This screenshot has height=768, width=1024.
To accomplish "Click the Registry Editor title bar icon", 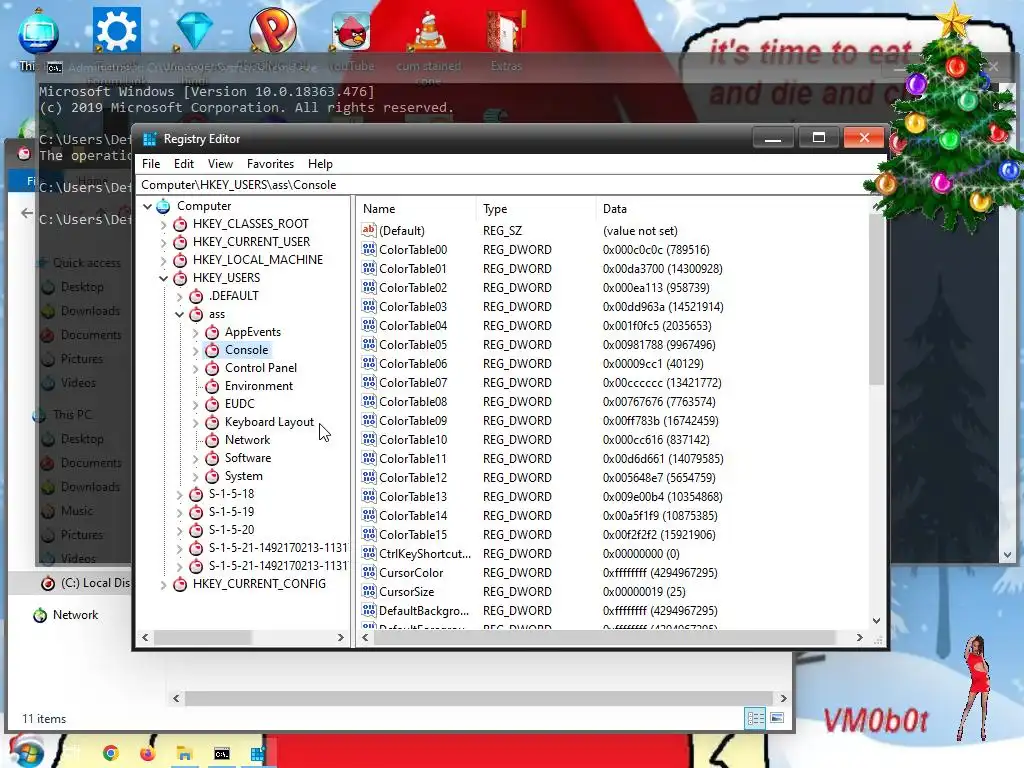I will coord(150,139).
